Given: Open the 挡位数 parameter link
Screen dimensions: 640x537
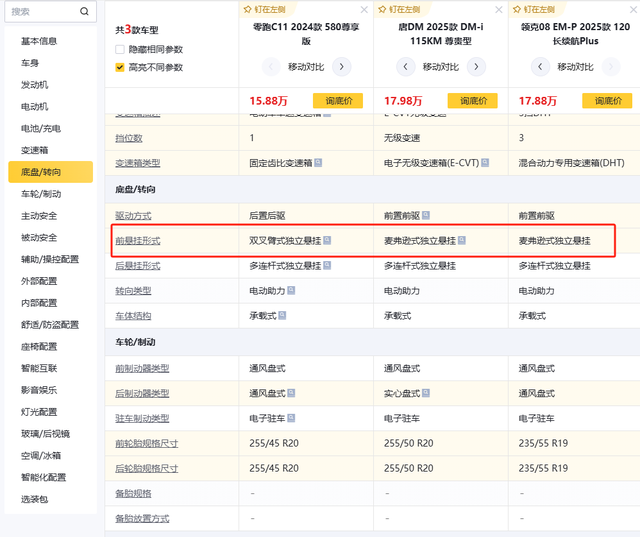Looking at the screenshot, I should (x=129, y=138).
